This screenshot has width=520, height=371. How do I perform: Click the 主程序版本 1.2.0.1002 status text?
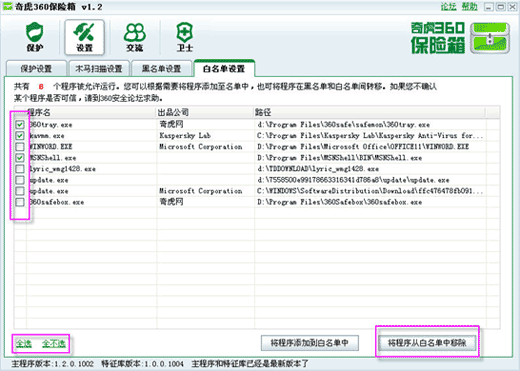pyautogui.click(x=53, y=364)
